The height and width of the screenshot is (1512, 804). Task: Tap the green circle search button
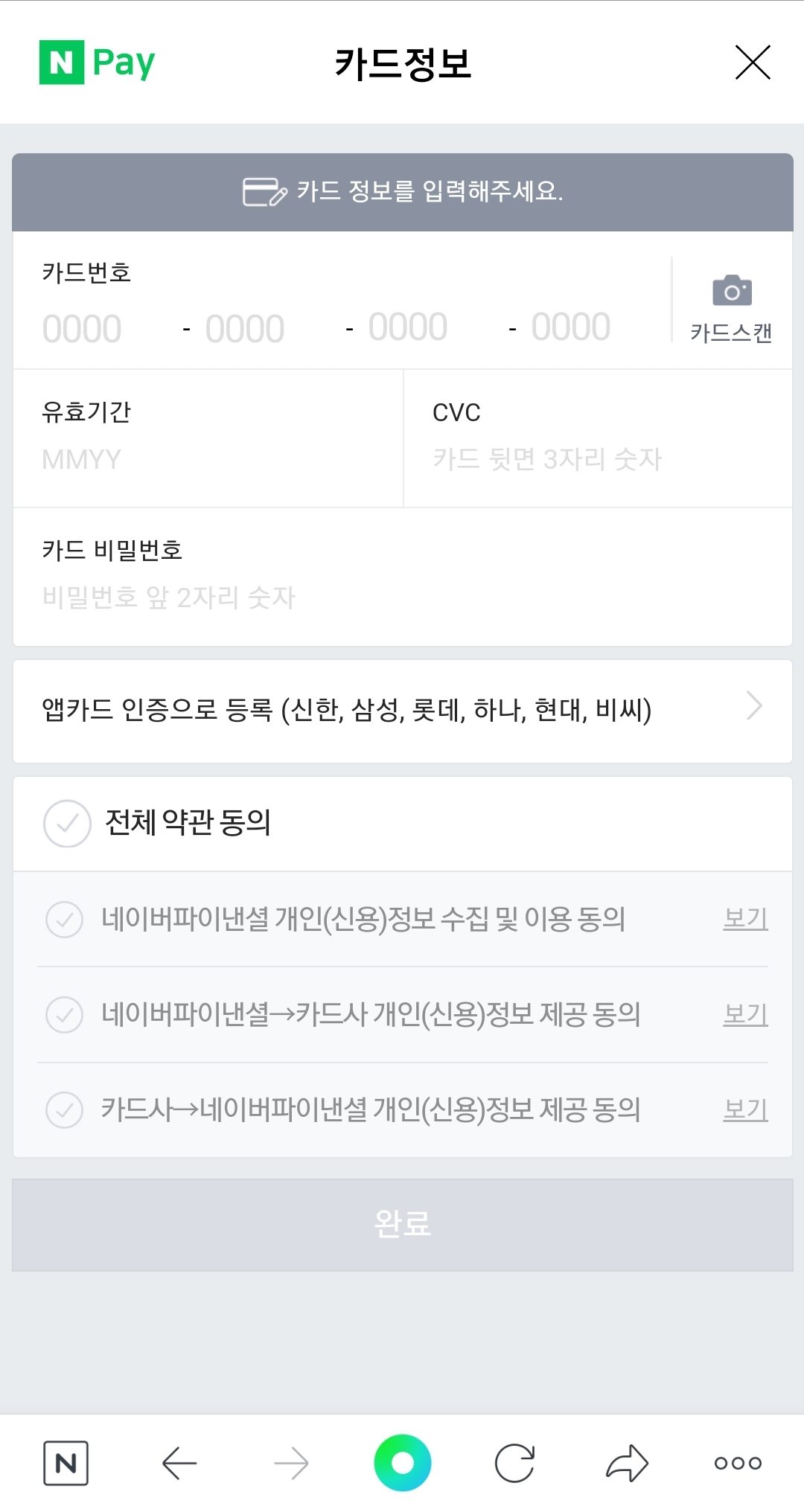pyautogui.click(x=403, y=1463)
